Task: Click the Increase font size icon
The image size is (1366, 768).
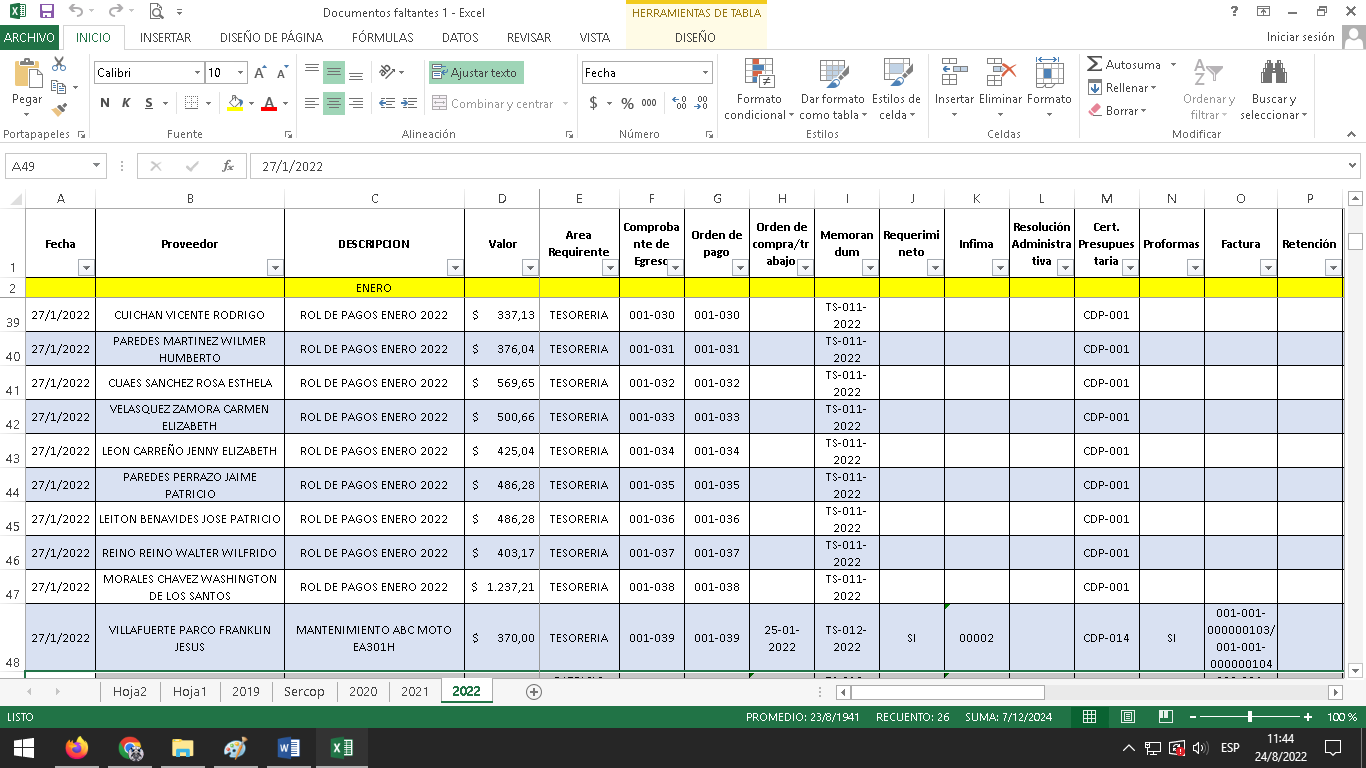Action: coord(260,73)
